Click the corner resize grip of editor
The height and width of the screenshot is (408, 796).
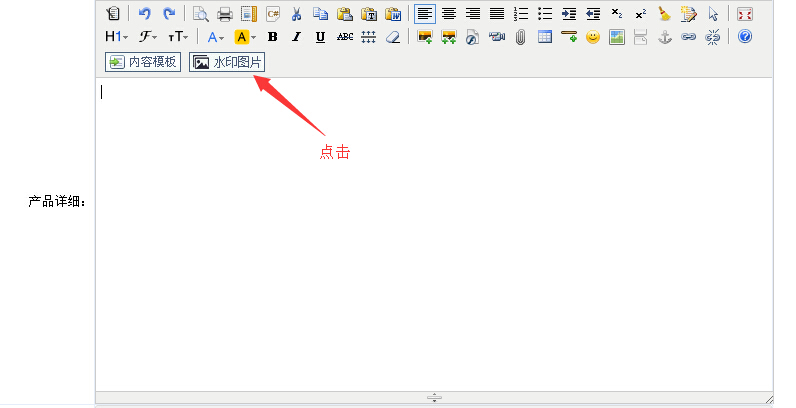click(769, 399)
